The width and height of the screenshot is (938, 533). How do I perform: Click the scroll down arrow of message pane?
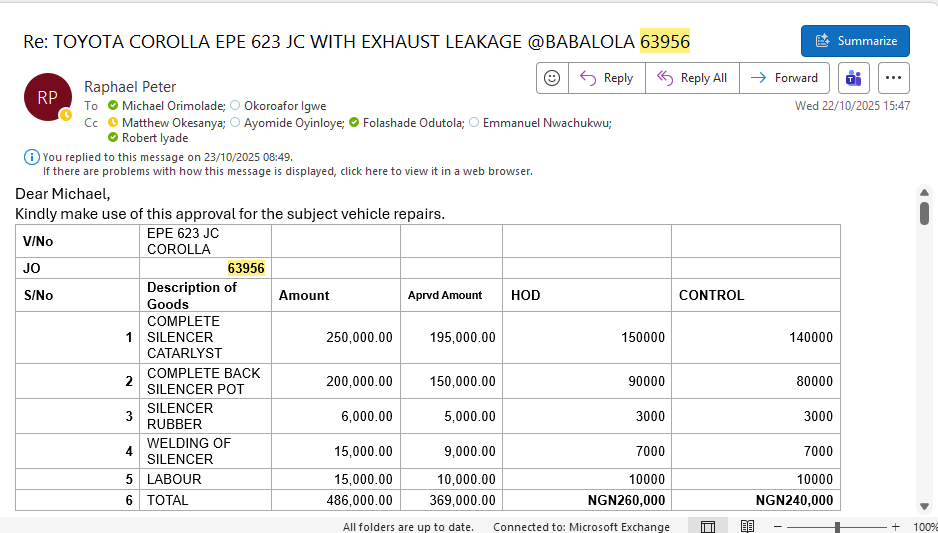(x=924, y=506)
